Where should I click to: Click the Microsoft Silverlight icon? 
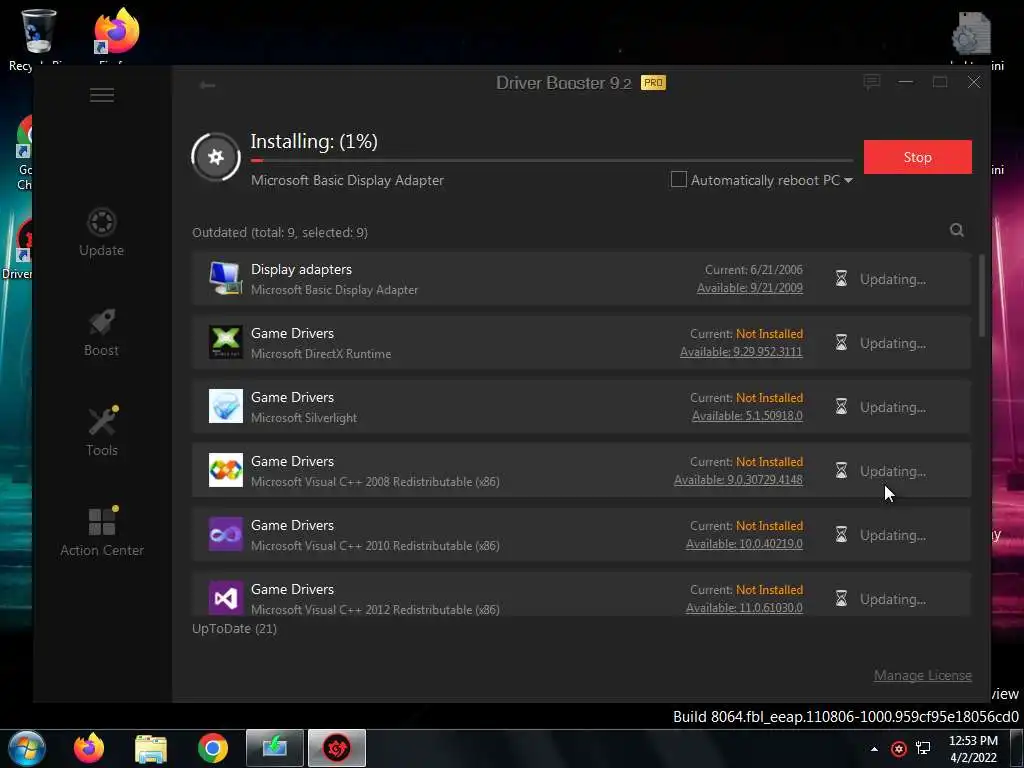225,406
